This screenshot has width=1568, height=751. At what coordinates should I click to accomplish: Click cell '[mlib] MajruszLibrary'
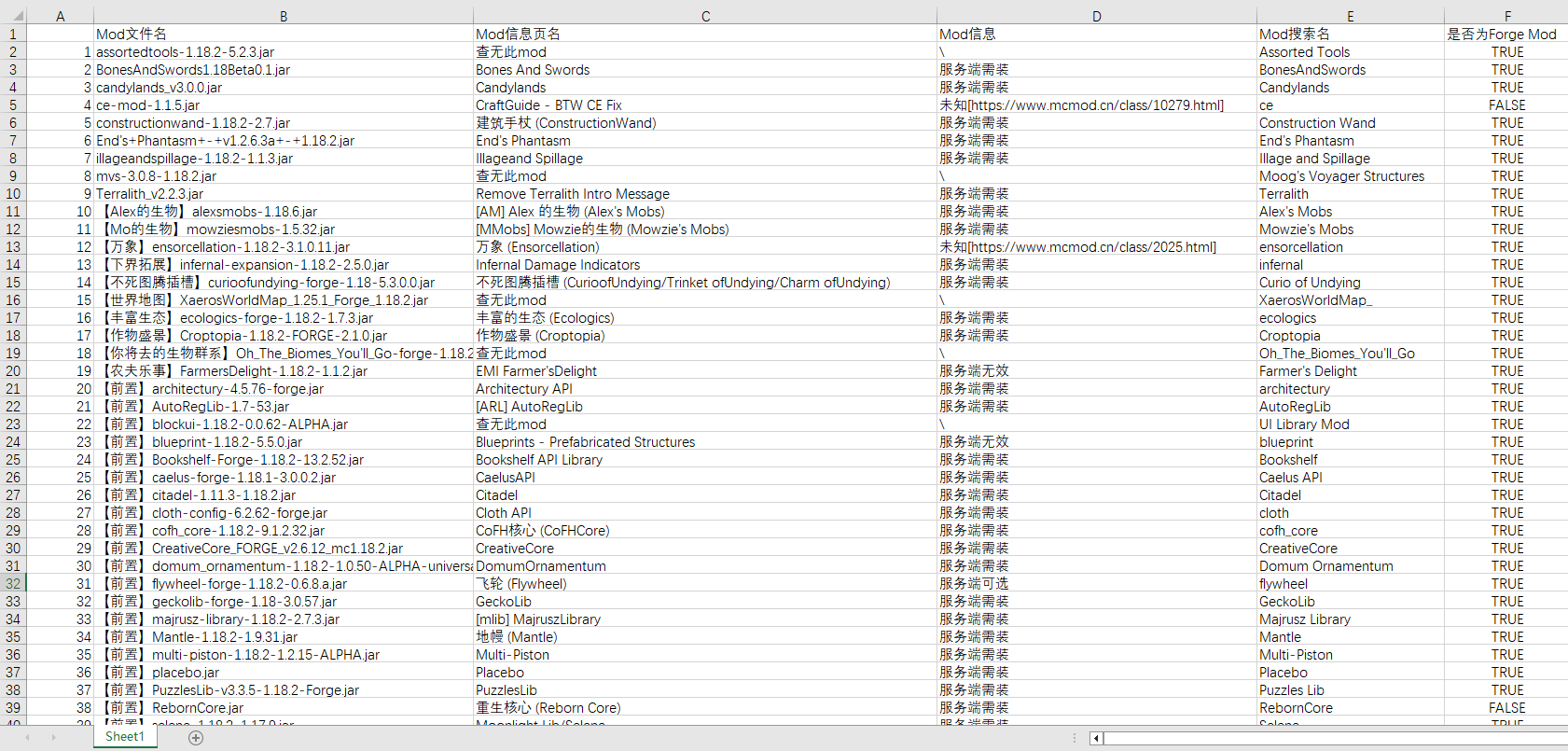[705, 619]
